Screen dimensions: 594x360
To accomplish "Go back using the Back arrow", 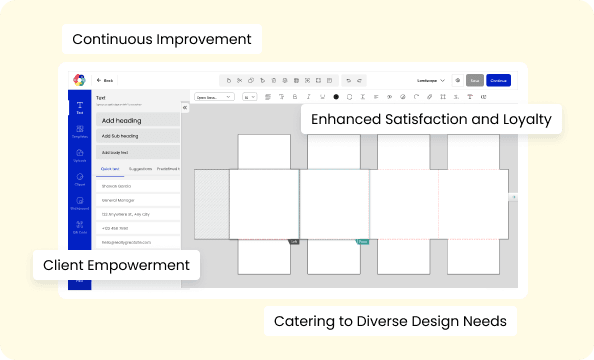I will pyautogui.click(x=105, y=80).
